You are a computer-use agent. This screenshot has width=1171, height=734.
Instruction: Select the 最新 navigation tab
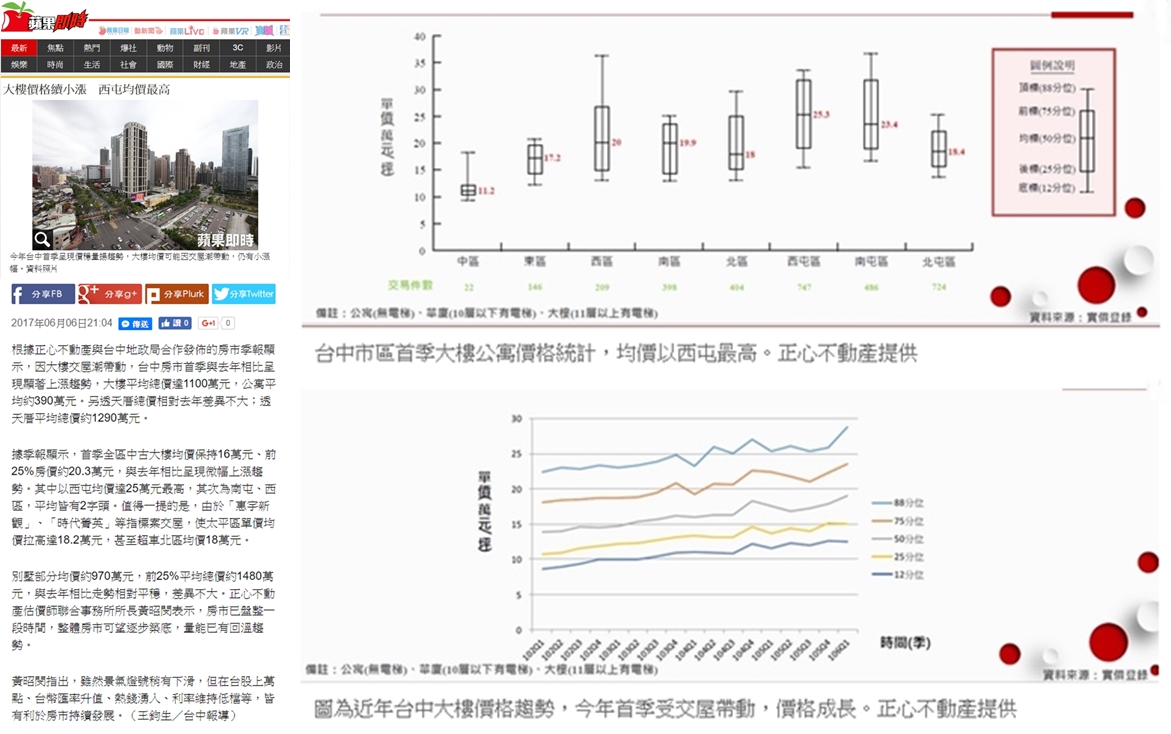click(x=19, y=47)
